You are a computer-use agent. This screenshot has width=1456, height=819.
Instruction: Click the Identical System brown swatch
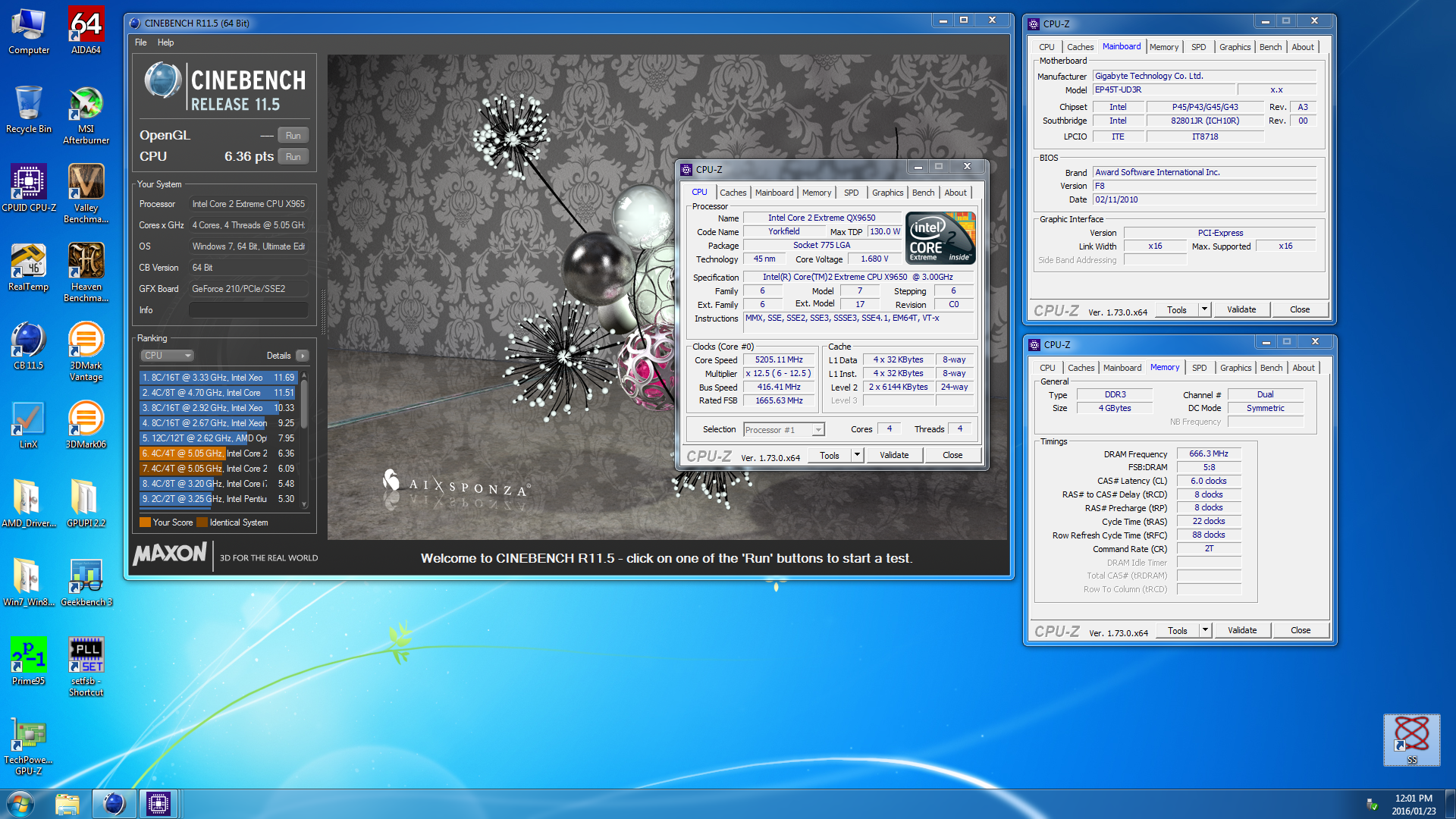[x=202, y=522]
